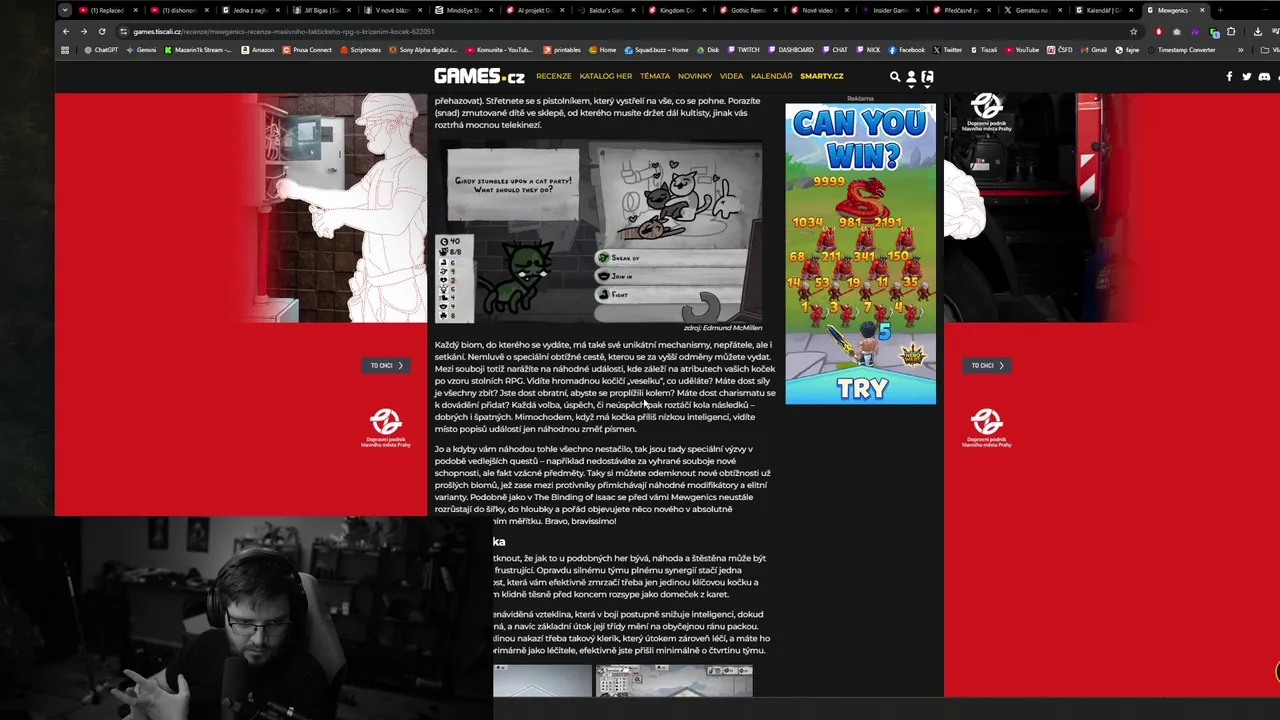Go back with browser back arrow
1280x720 pixels.
click(x=66, y=31)
